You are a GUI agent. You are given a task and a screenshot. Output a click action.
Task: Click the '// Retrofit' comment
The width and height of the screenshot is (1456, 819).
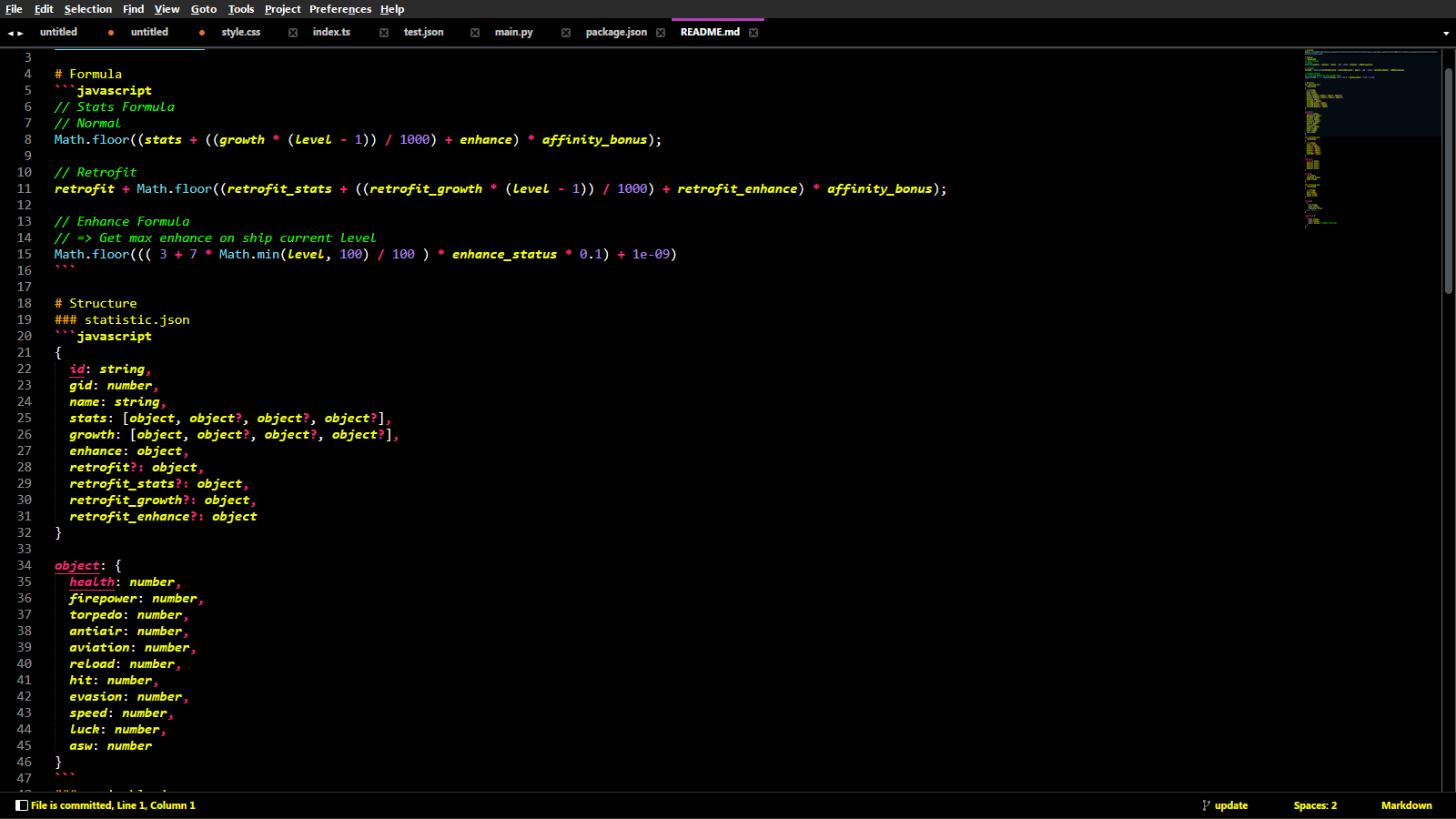pyautogui.click(x=96, y=172)
